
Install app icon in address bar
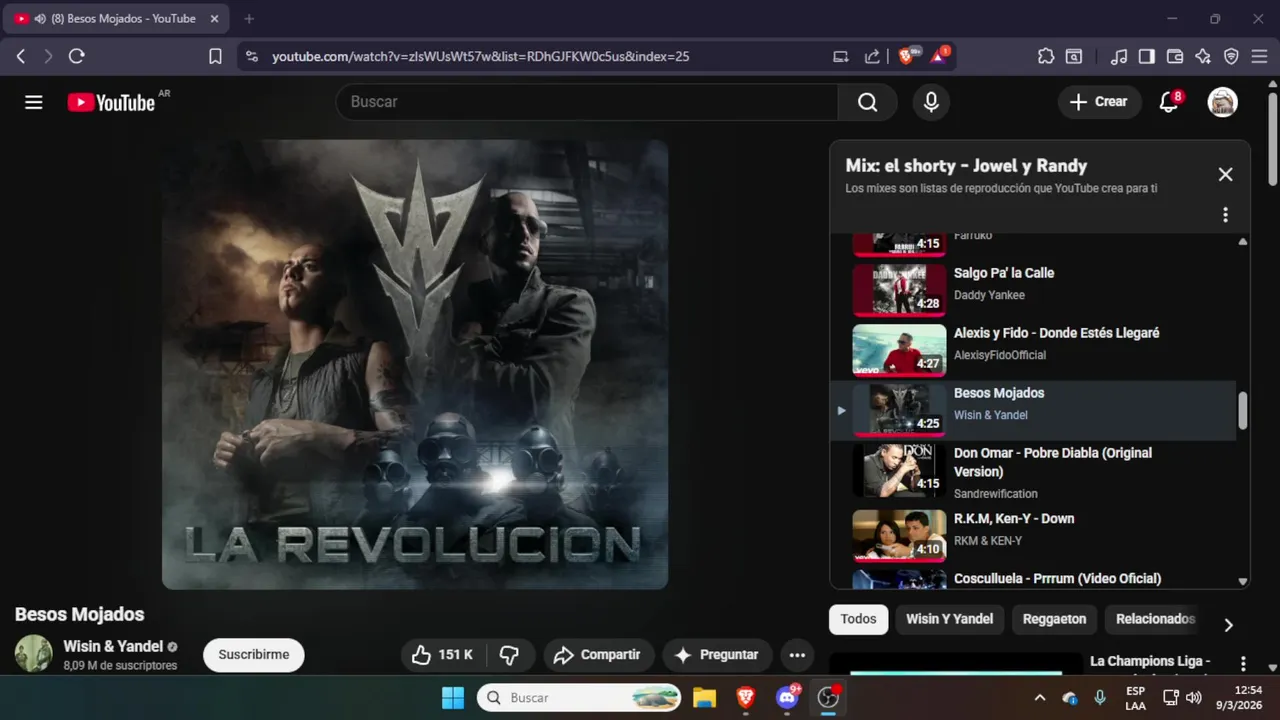(841, 57)
